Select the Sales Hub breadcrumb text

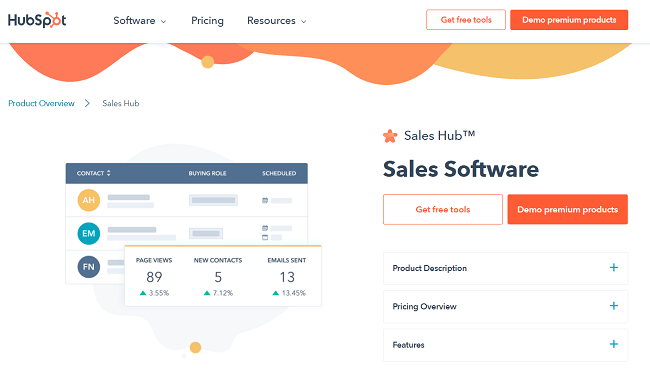121,103
